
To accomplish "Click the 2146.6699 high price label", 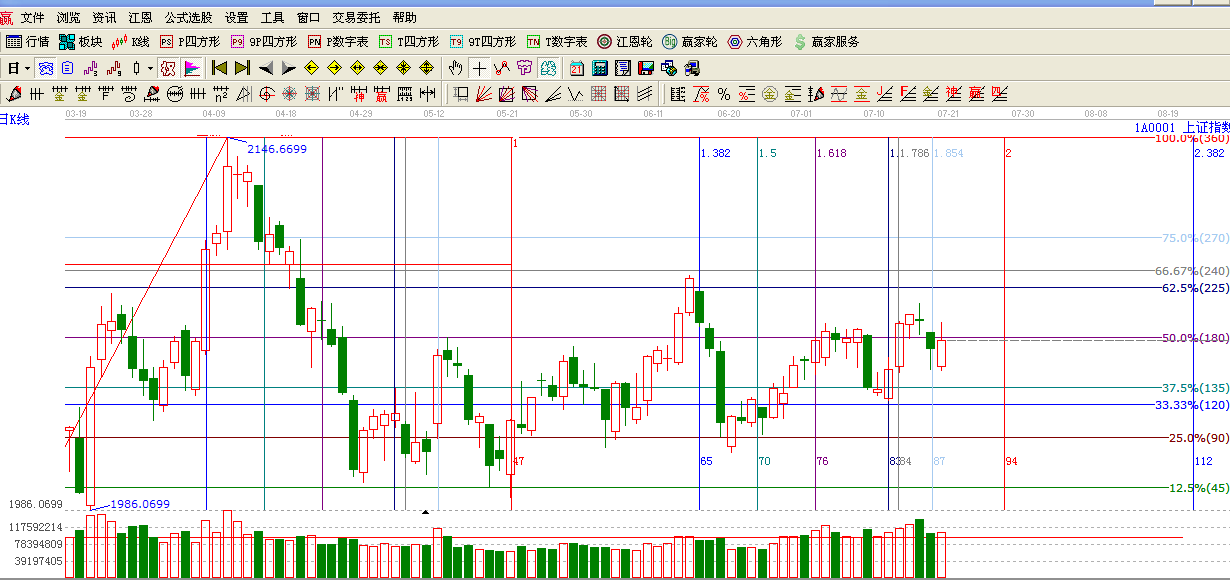I will click(x=277, y=149).
